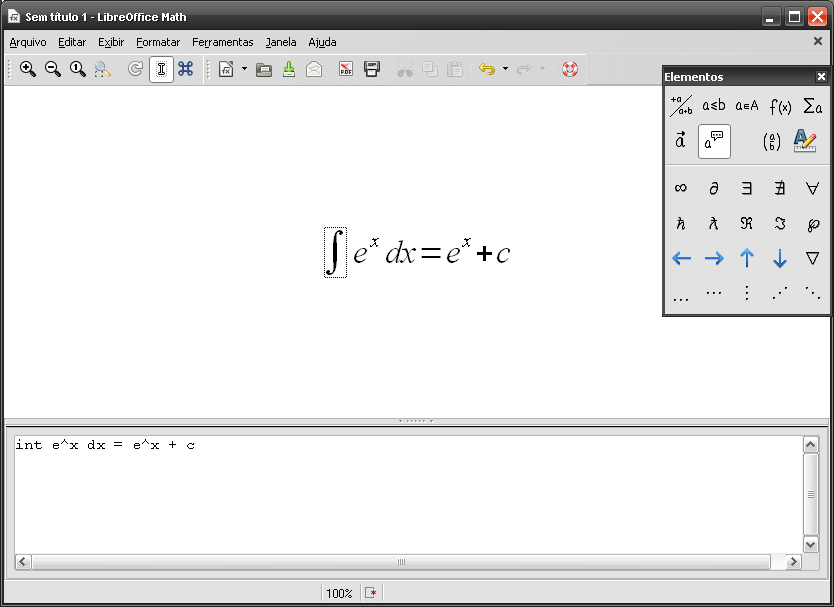Screen dimensions: 834x607
Task: Toggle the formula cursor tool
Action: pos(161,69)
